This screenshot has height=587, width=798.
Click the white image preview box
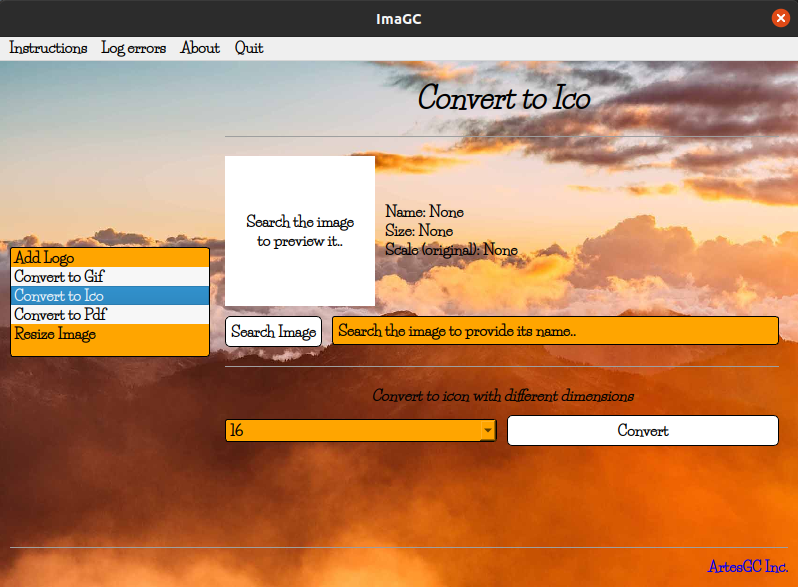pyautogui.click(x=300, y=231)
